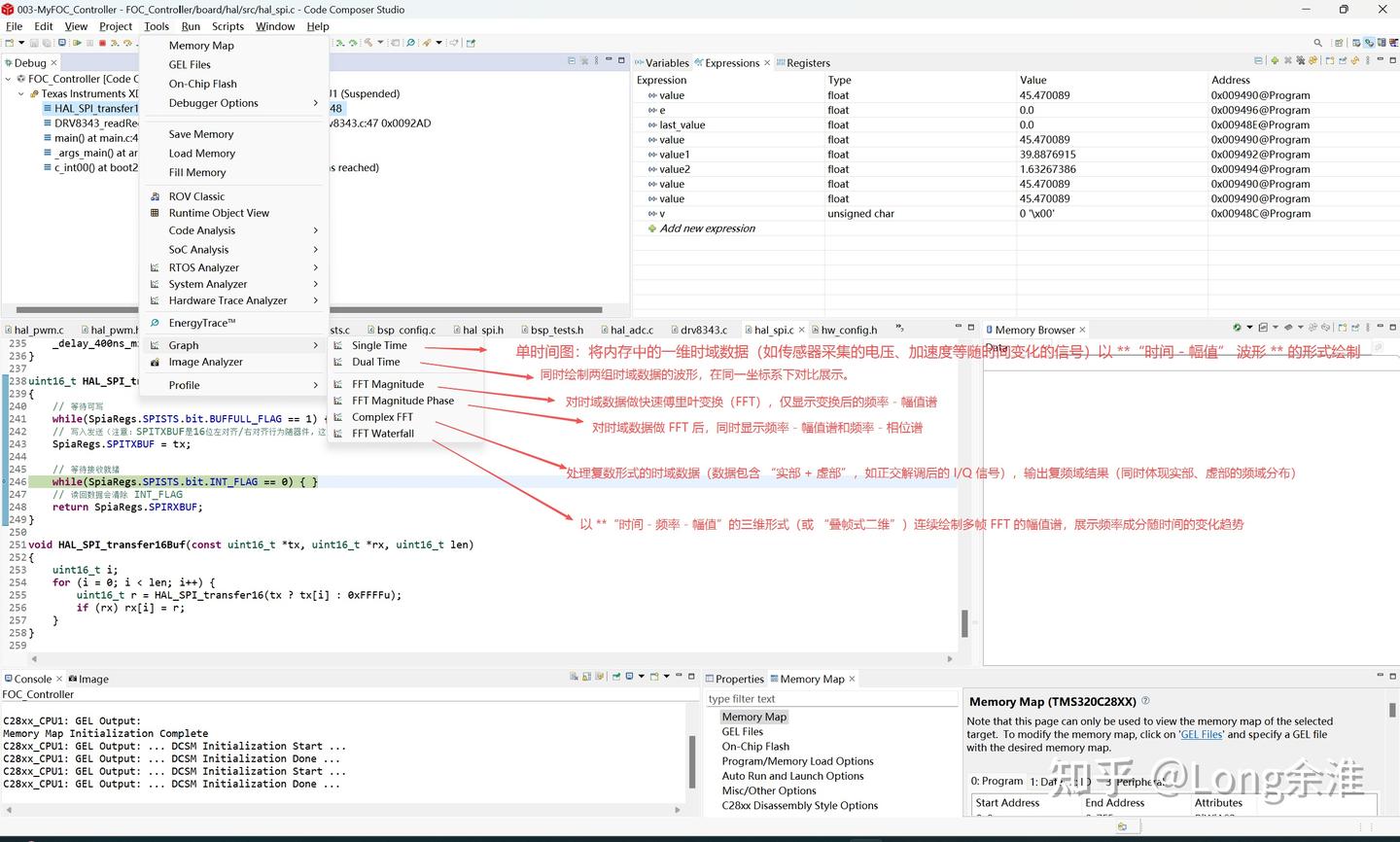
Task: Click the Open Perspective toolbar icon
Action: (1339, 43)
